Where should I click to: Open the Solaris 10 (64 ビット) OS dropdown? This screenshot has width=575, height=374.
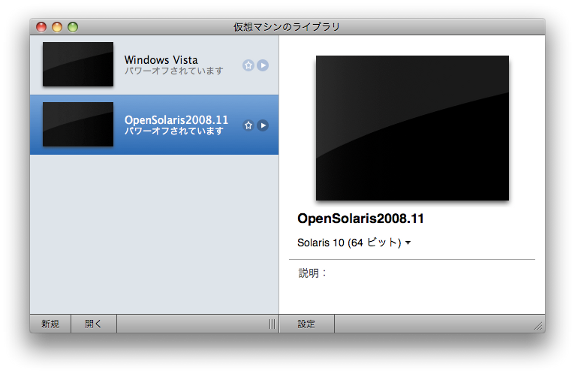[x=354, y=242]
